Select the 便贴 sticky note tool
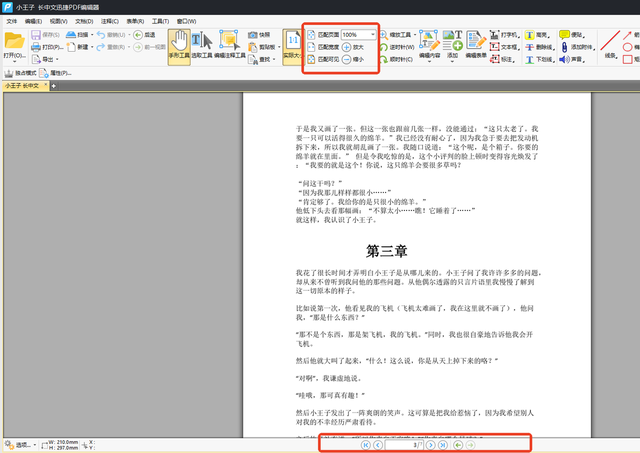The height and width of the screenshot is (453, 640). pos(572,35)
